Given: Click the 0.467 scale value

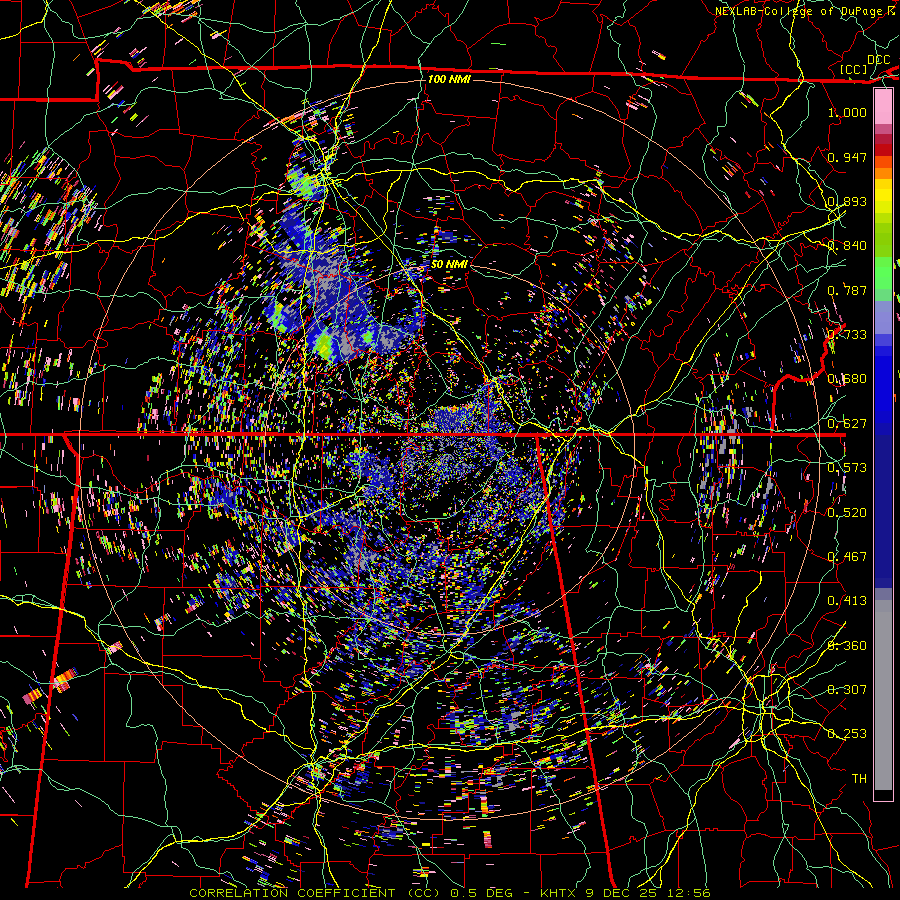Looking at the screenshot, I should coord(847,557).
